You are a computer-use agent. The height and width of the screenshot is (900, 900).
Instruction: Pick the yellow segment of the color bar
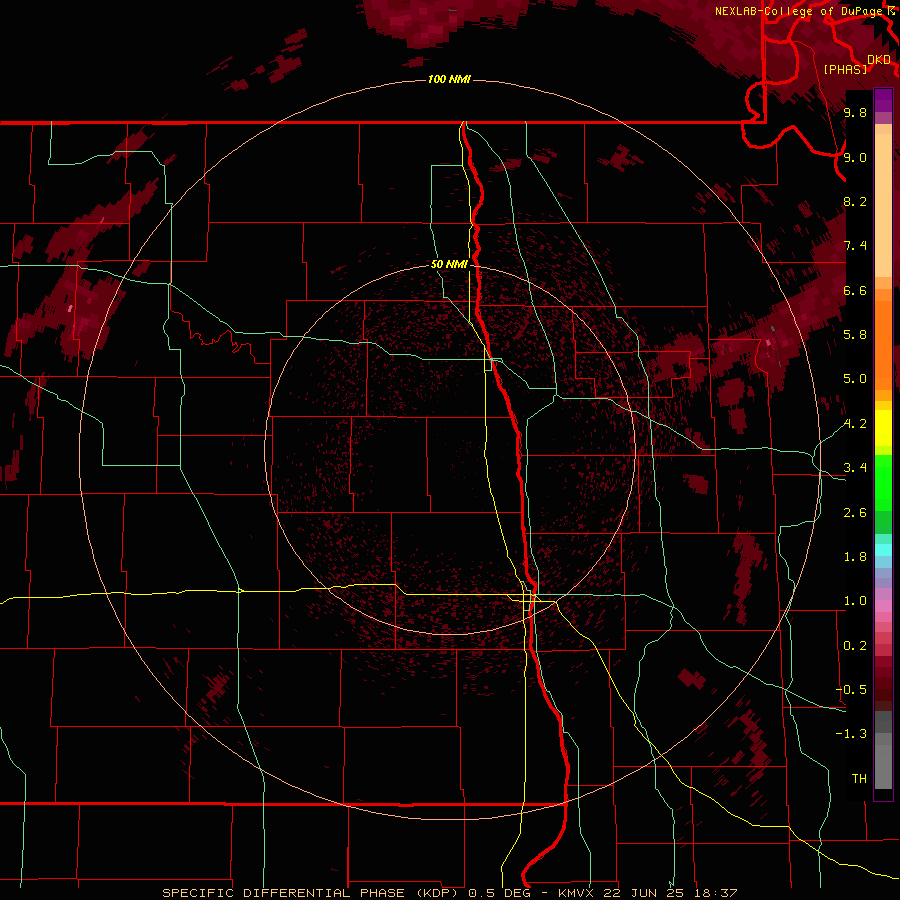click(x=883, y=428)
